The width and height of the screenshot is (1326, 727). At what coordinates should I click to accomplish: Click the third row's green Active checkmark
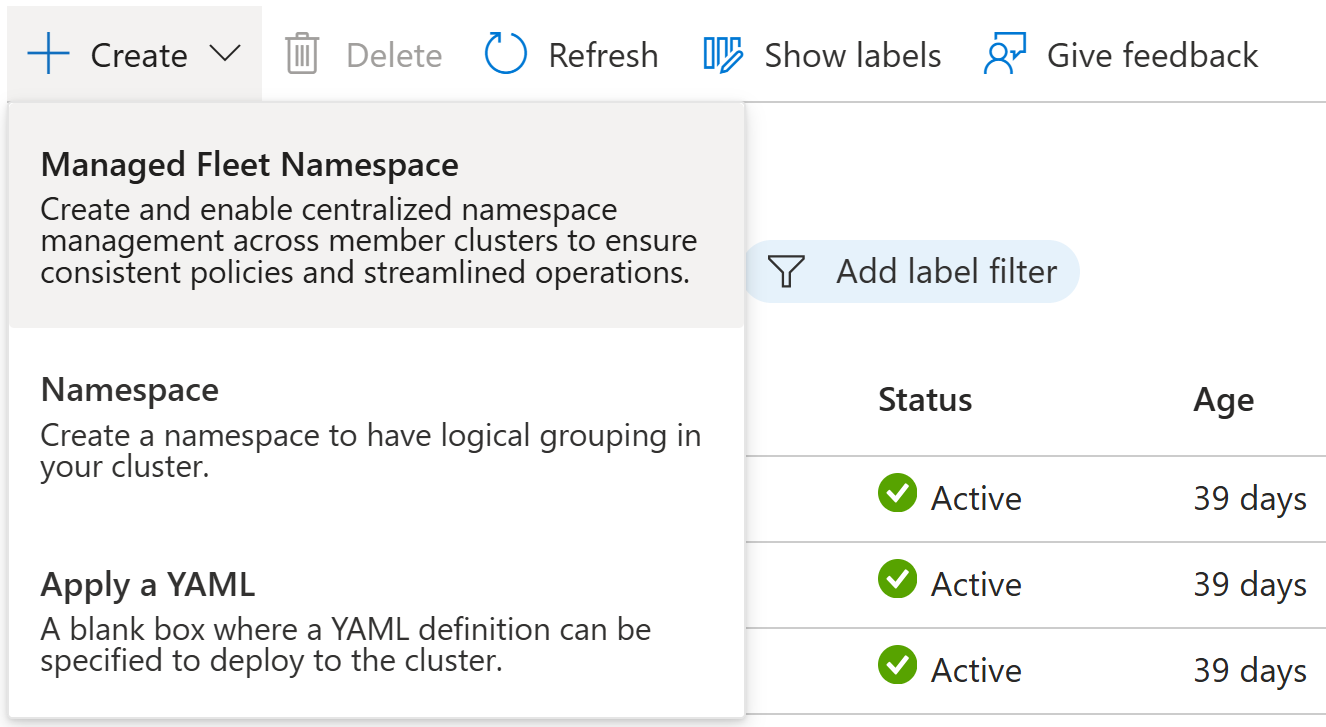[897, 665]
